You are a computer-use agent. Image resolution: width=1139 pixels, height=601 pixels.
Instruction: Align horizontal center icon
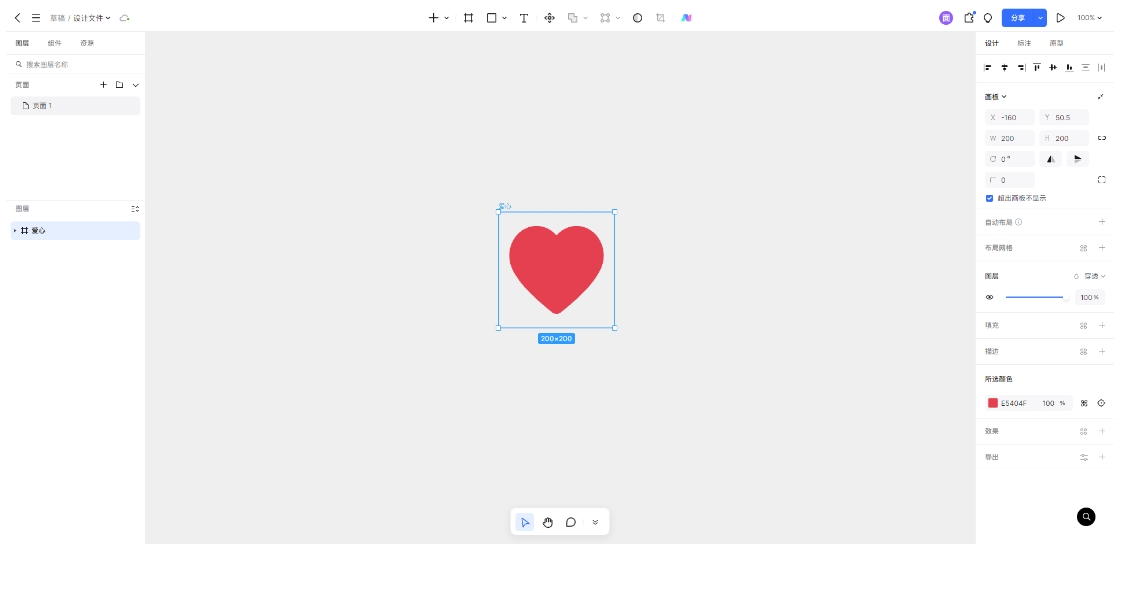pos(1005,68)
